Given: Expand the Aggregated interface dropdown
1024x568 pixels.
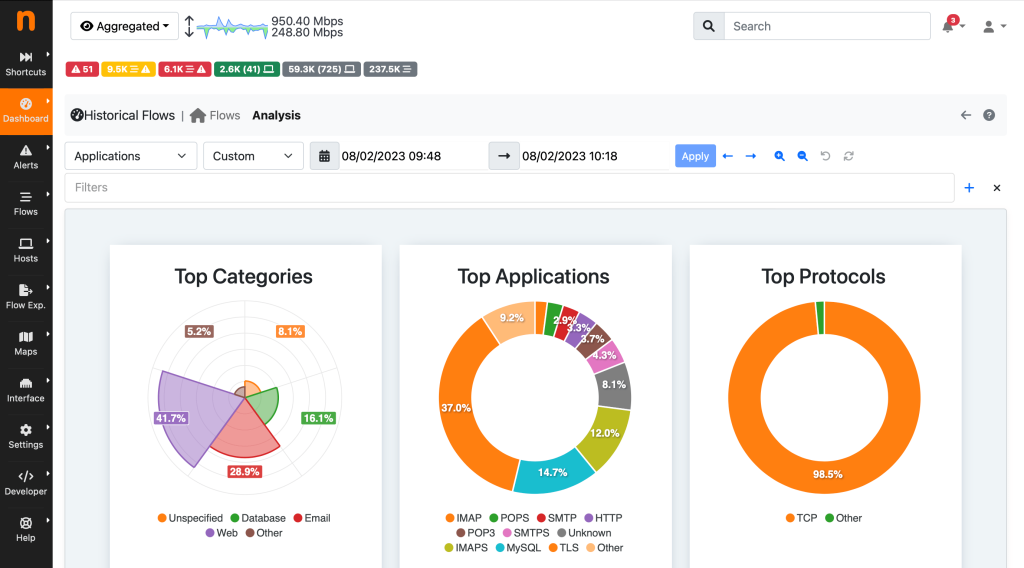Looking at the screenshot, I should (124, 27).
